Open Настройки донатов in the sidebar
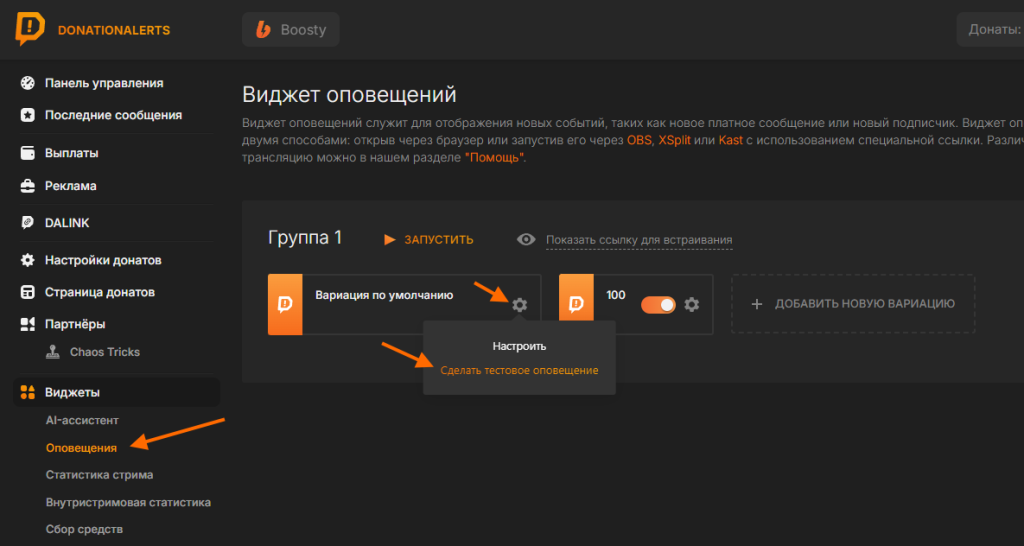This screenshot has width=1024, height=546. [103, 260]
